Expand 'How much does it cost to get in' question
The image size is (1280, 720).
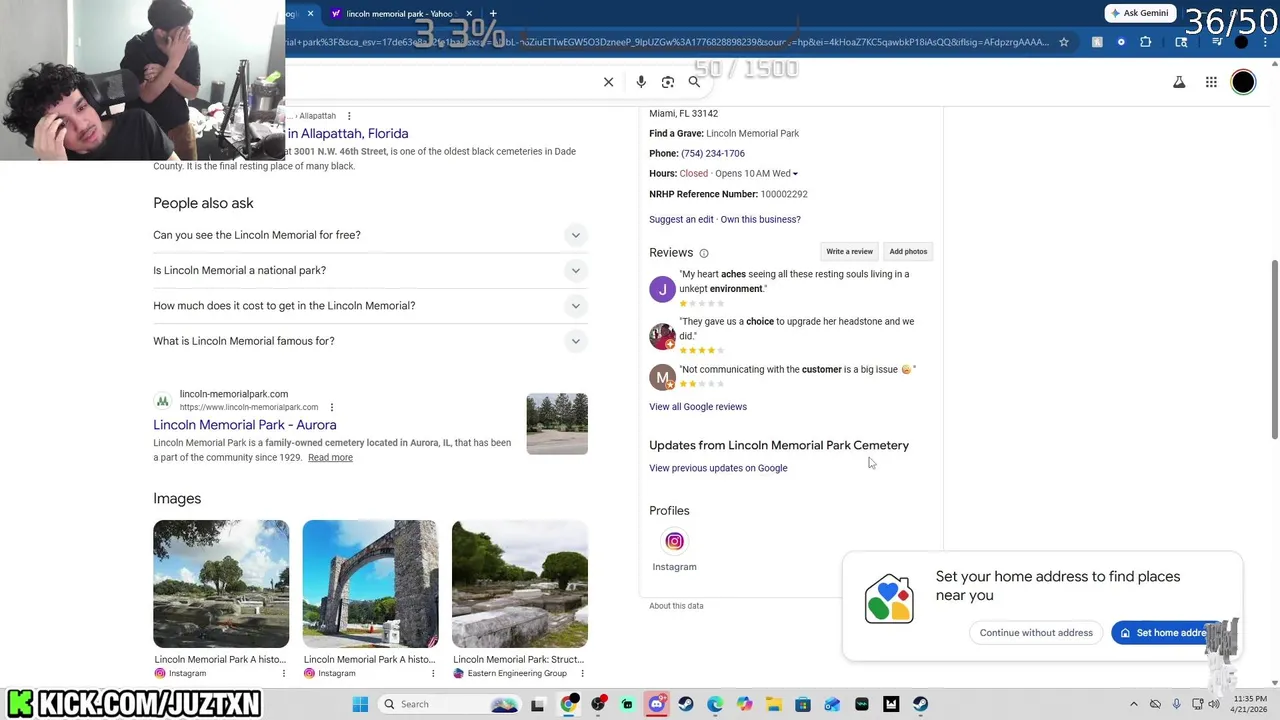point(370,306)
